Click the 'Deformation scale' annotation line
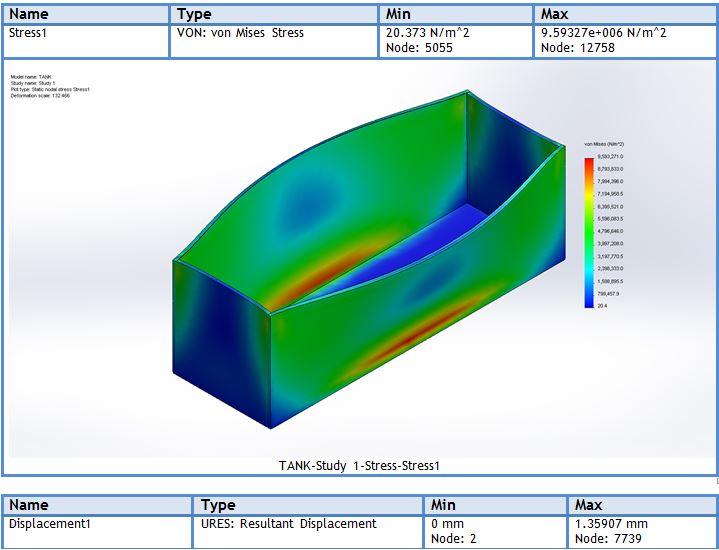 coord(40,96)
